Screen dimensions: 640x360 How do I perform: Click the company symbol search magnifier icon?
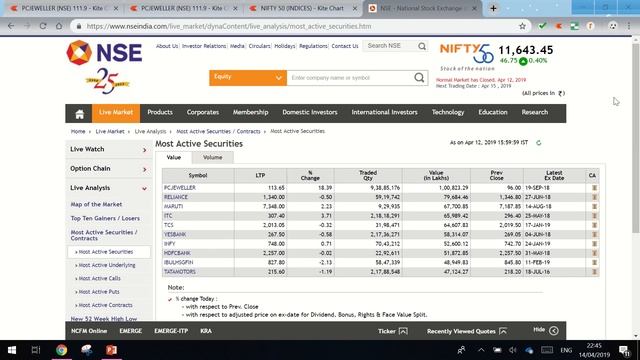click(x=419, y=78)
